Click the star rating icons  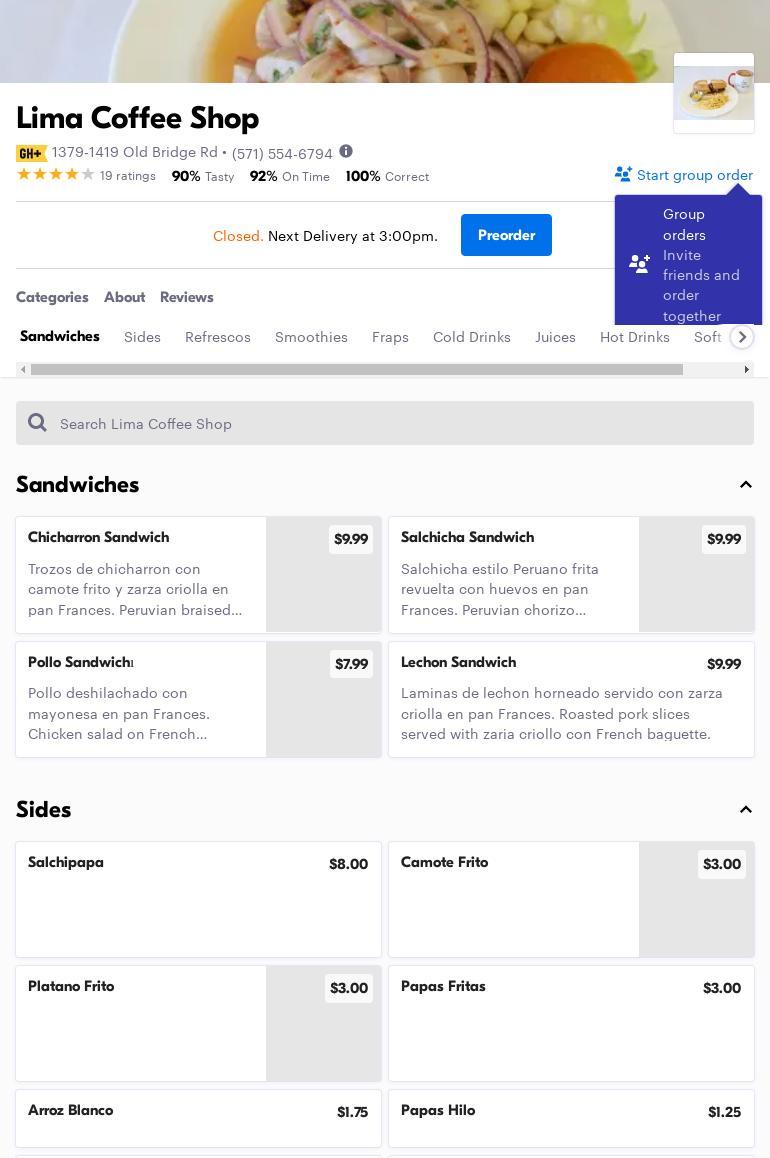tap(56, 175)
